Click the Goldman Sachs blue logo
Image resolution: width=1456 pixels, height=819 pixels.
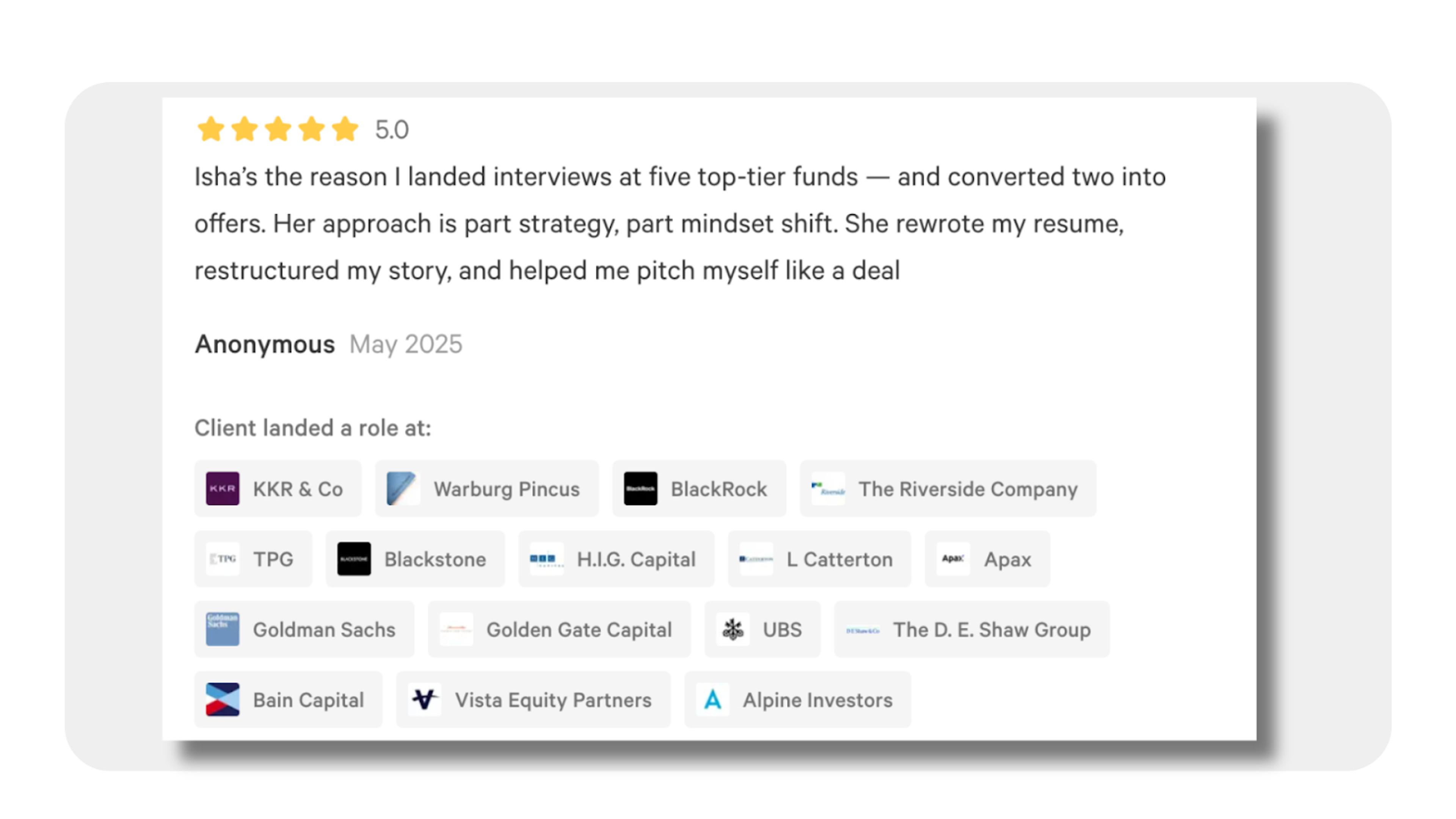[222, 629]
